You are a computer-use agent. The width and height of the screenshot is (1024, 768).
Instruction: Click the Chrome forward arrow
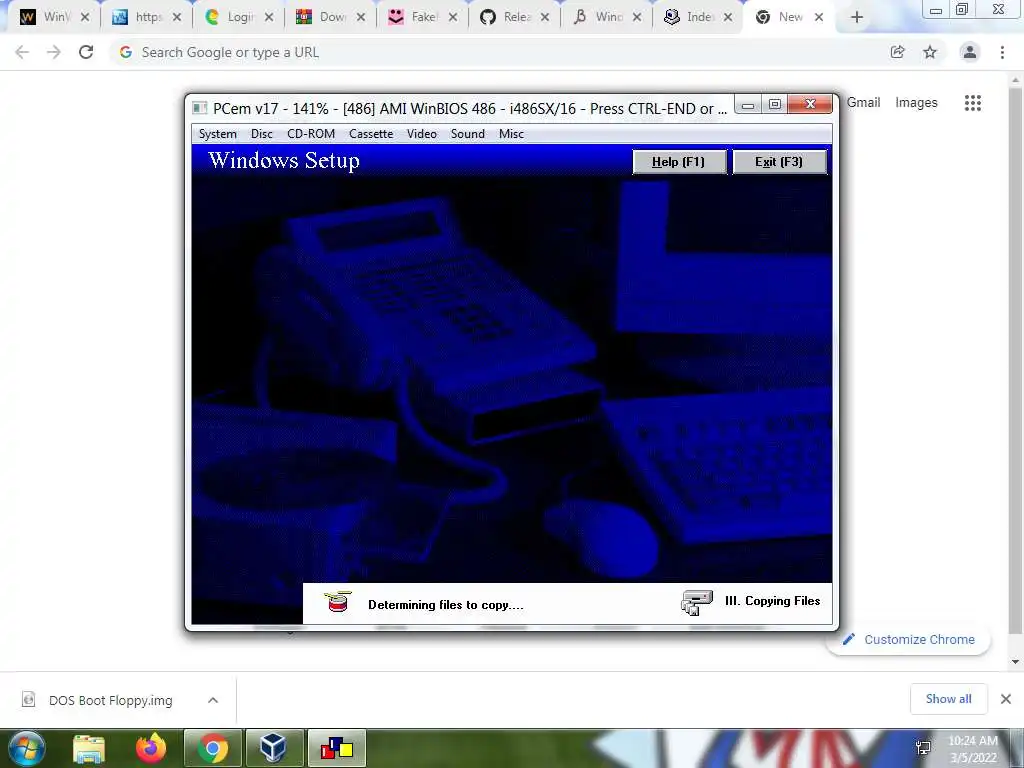pos(54,52)
